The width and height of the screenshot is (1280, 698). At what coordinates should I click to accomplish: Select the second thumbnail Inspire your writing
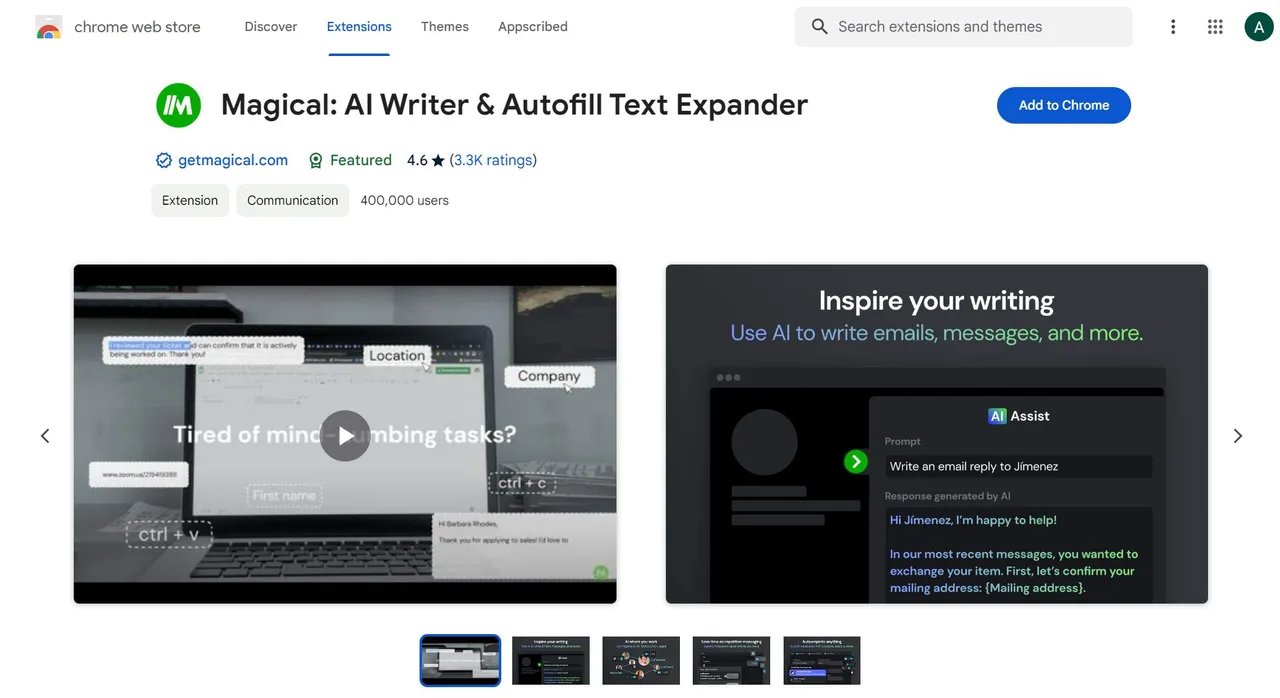(x=551, y=661)
